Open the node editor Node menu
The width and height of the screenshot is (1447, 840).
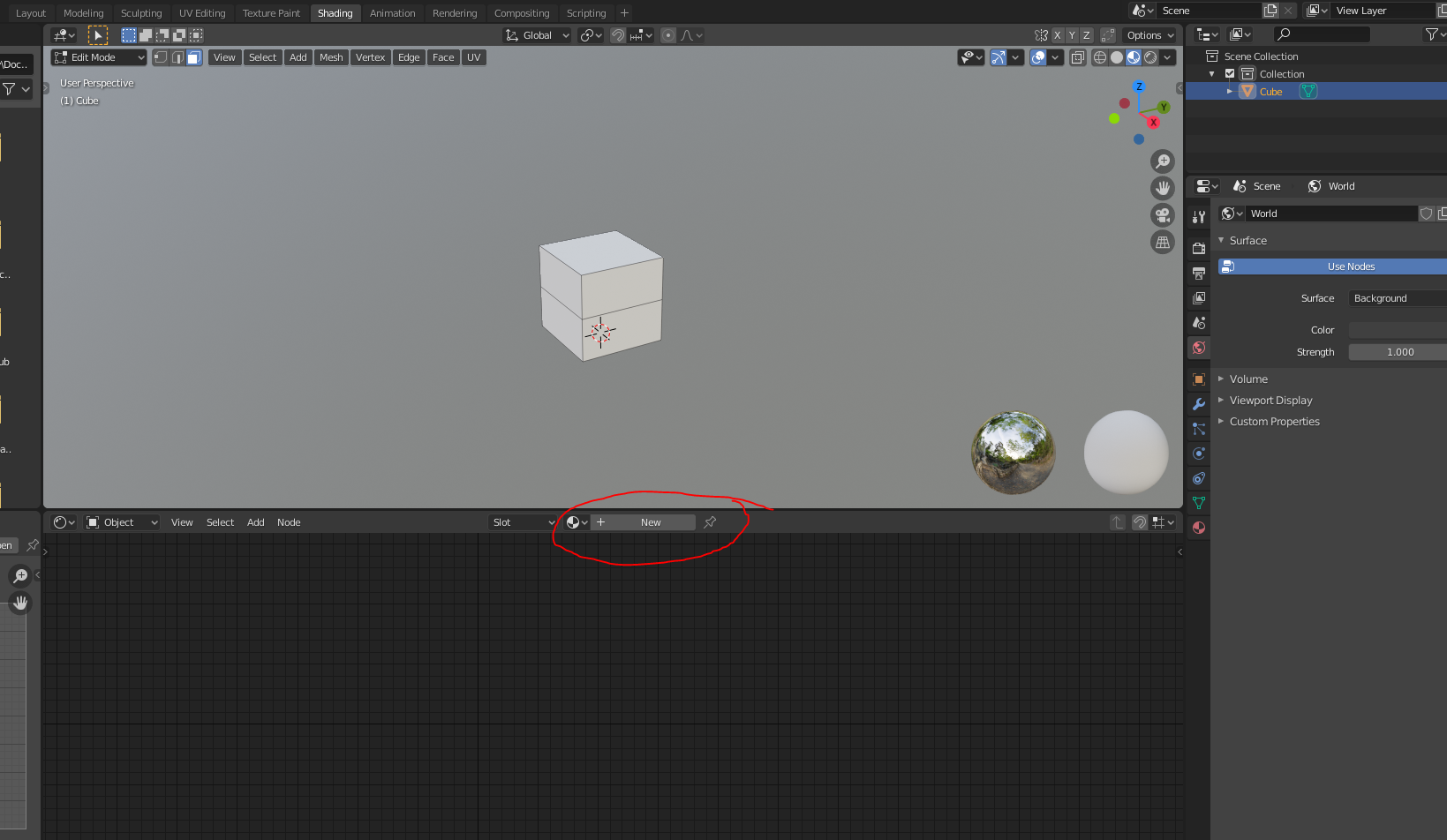coord(289,522)
